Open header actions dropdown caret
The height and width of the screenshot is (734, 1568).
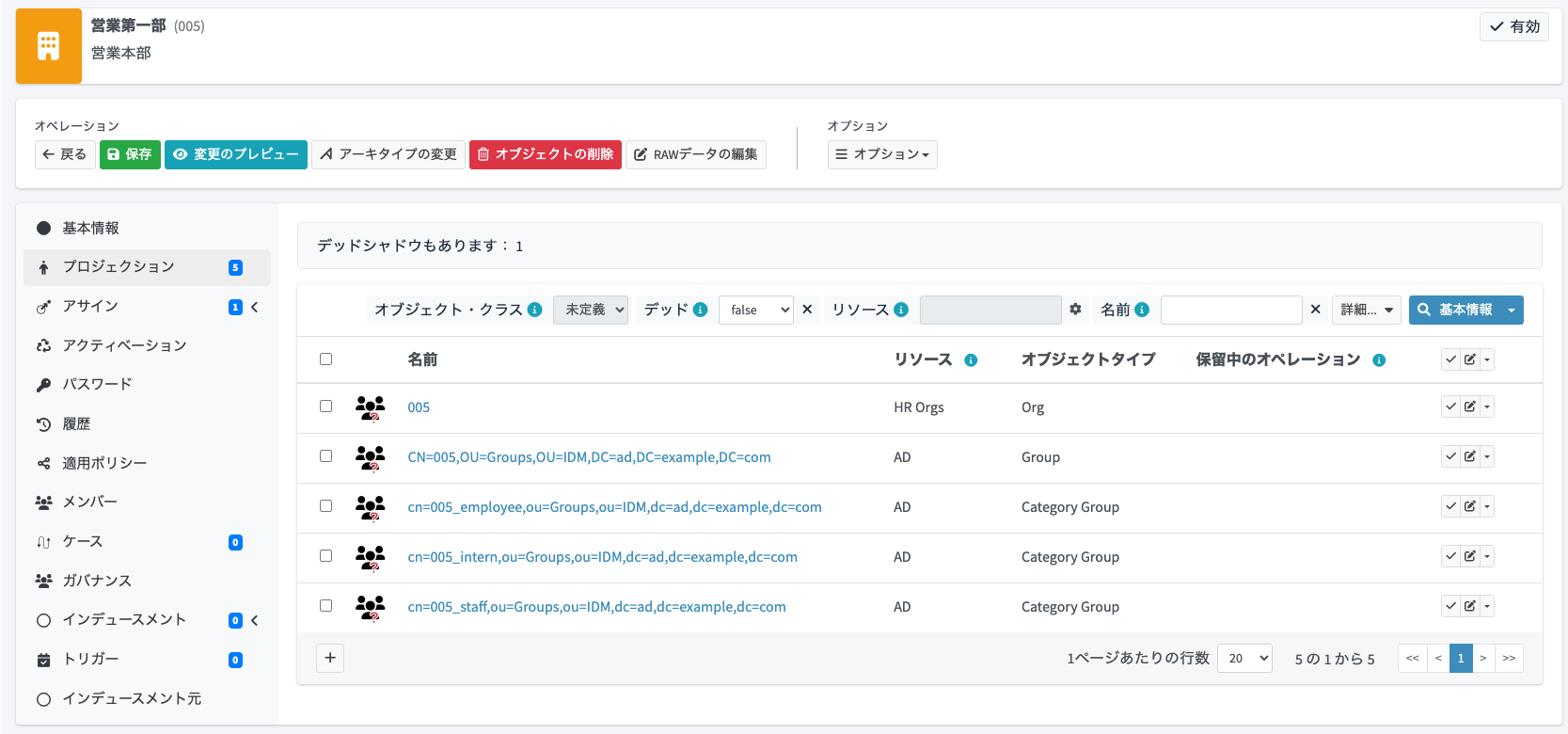[x=1487, y=359]
